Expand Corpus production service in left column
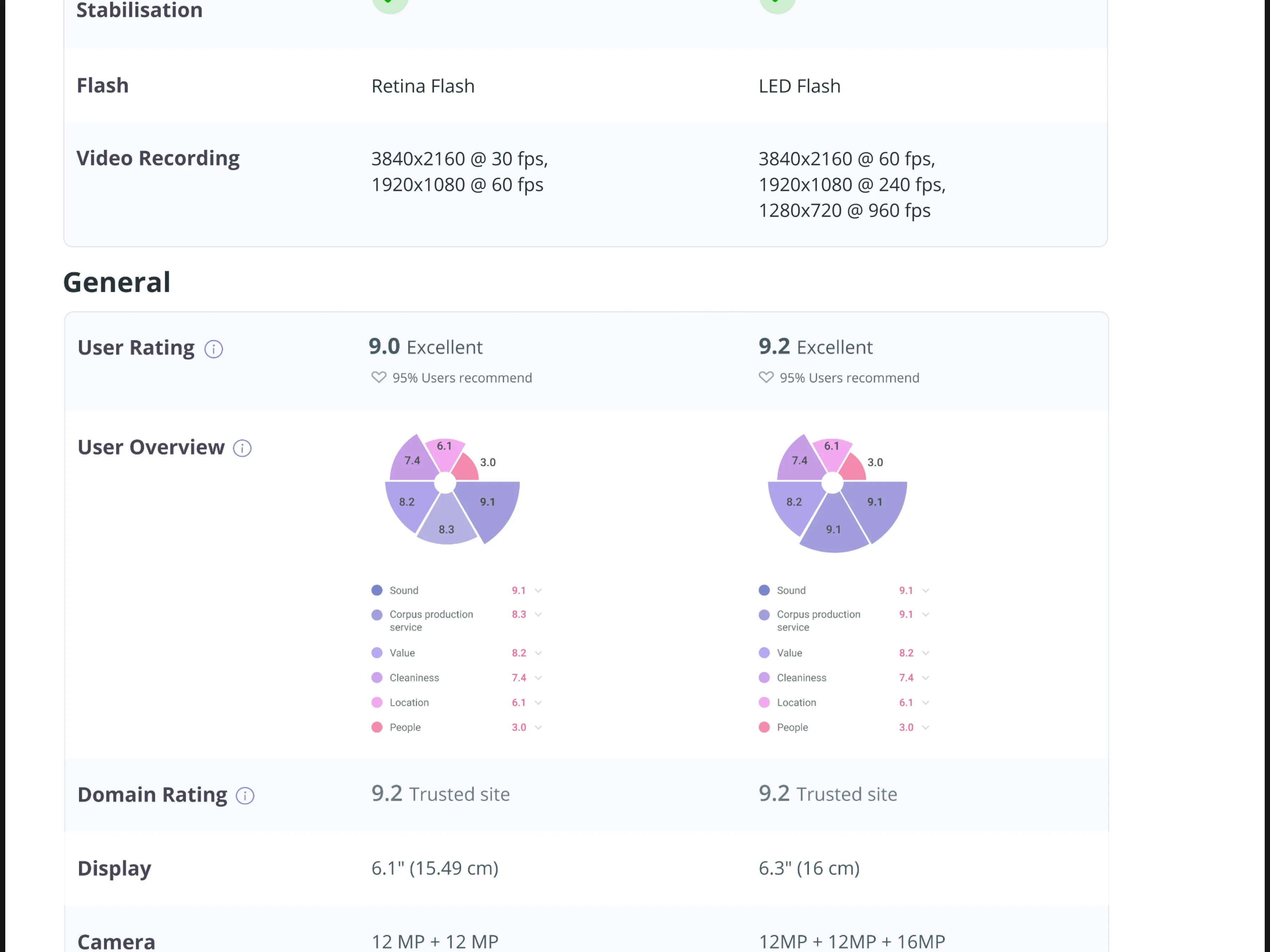This screenshot has height=952, width=1270. tap(538, 615)
